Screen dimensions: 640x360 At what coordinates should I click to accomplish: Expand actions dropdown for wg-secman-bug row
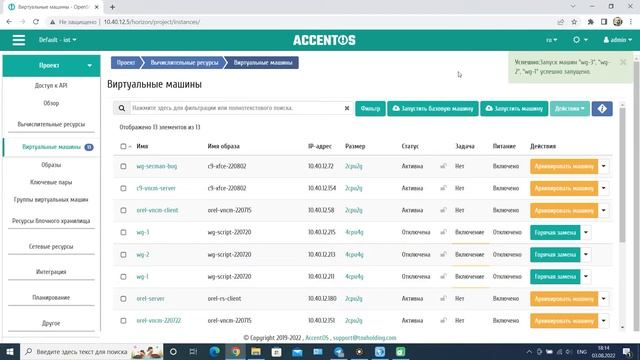[x=604, y=166]
